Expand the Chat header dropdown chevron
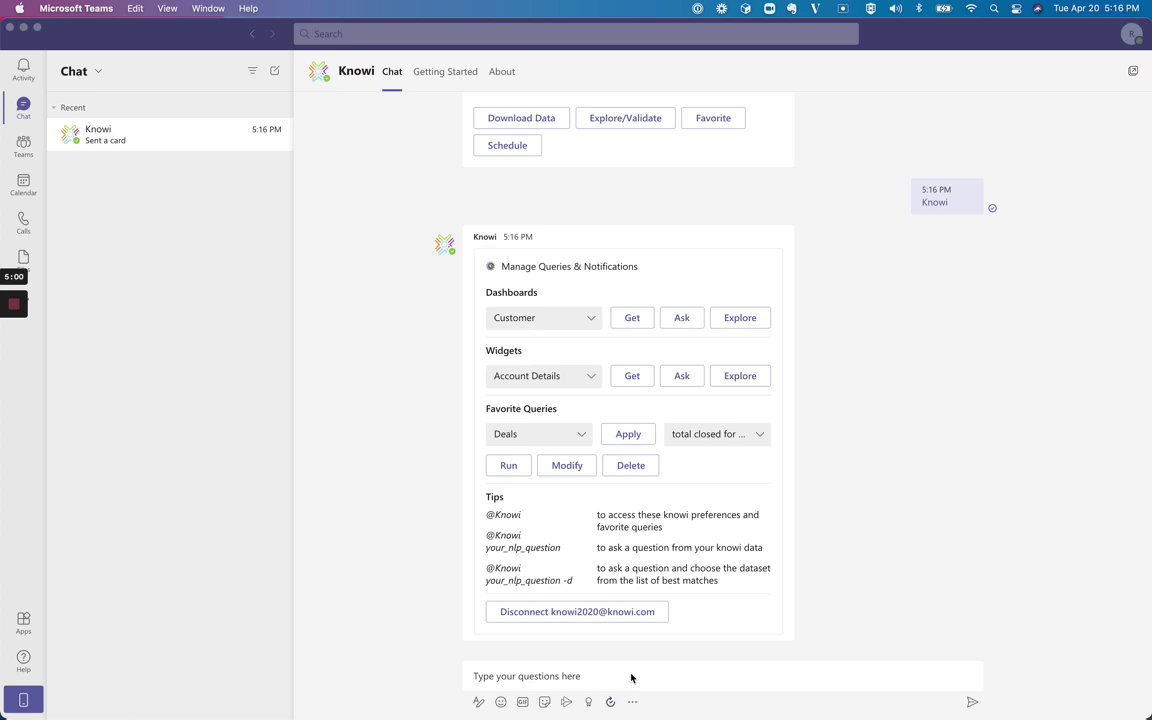The image size is (1152, 720). click(98, 71)
